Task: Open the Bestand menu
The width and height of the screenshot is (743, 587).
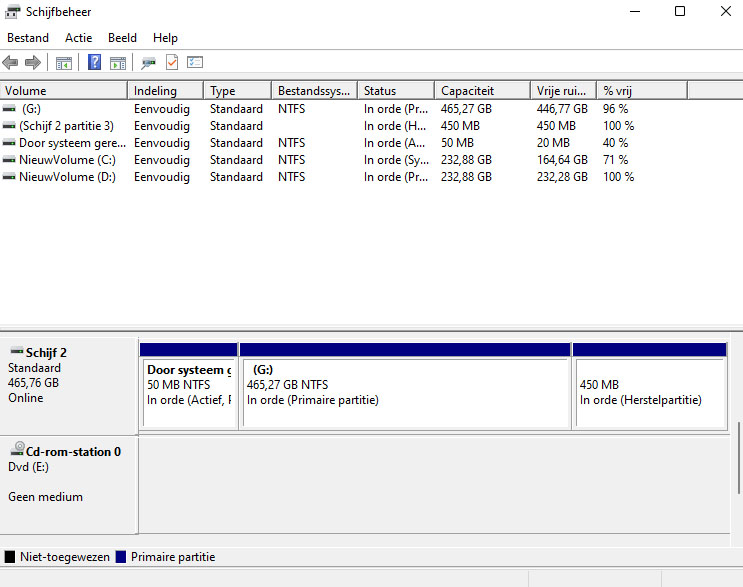Action: point(28,38)
